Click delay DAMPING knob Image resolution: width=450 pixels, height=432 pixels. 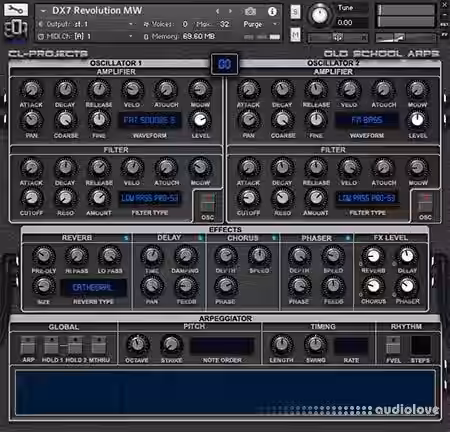(x=186, y=256)
